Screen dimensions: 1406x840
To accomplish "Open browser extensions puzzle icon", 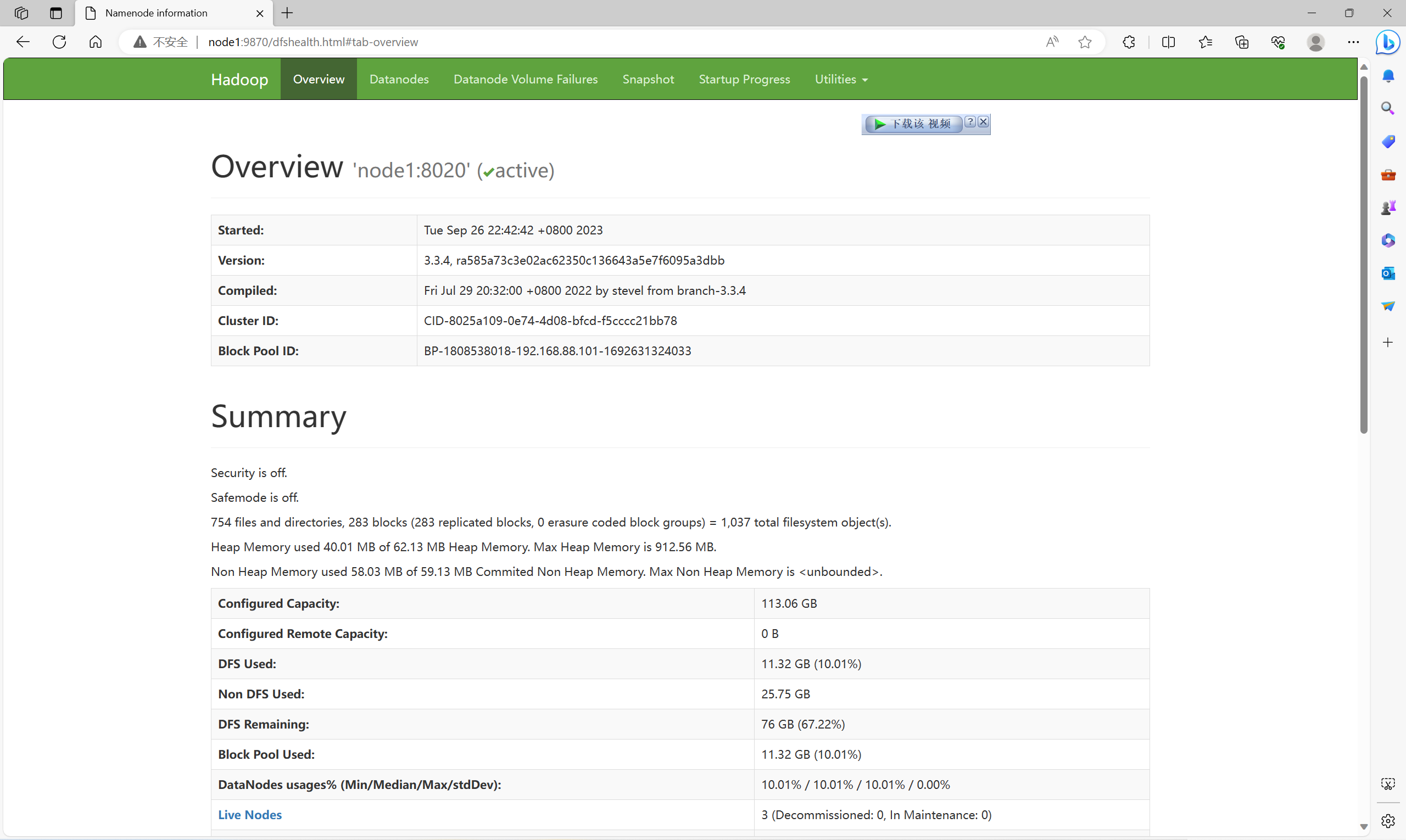I will (1129, 42).
